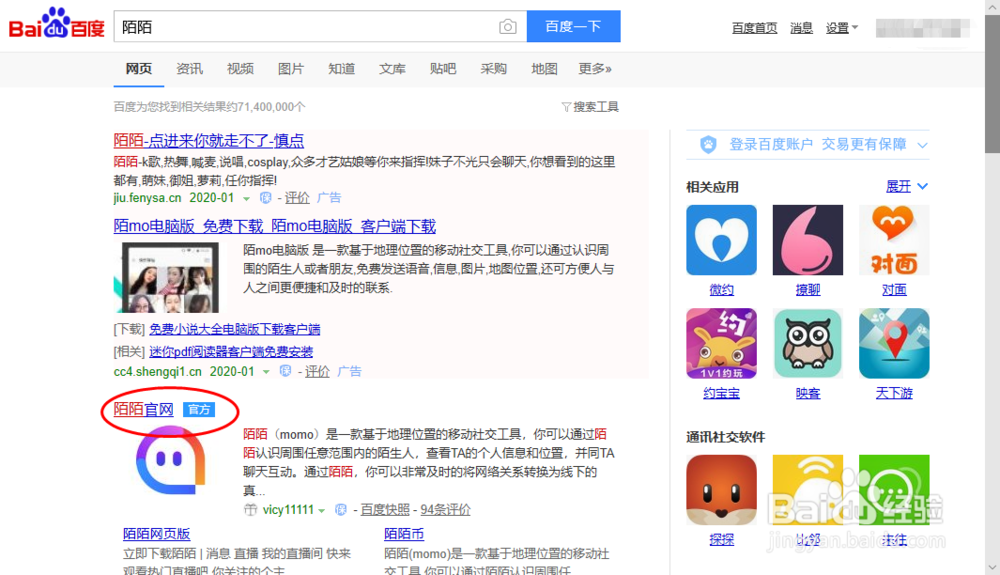The height and width of the screenshot is (575, 1000).
Task: Open the 天下游 map app icon
Action: [x=894, y=344]
